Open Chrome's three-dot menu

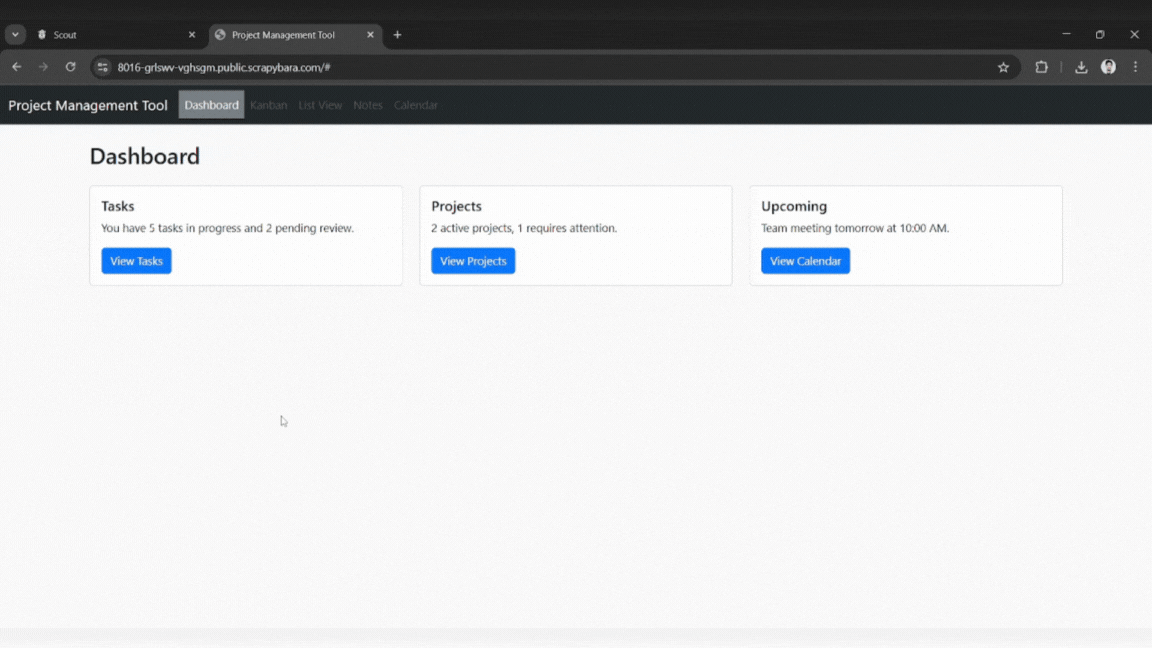point(1135,67)
